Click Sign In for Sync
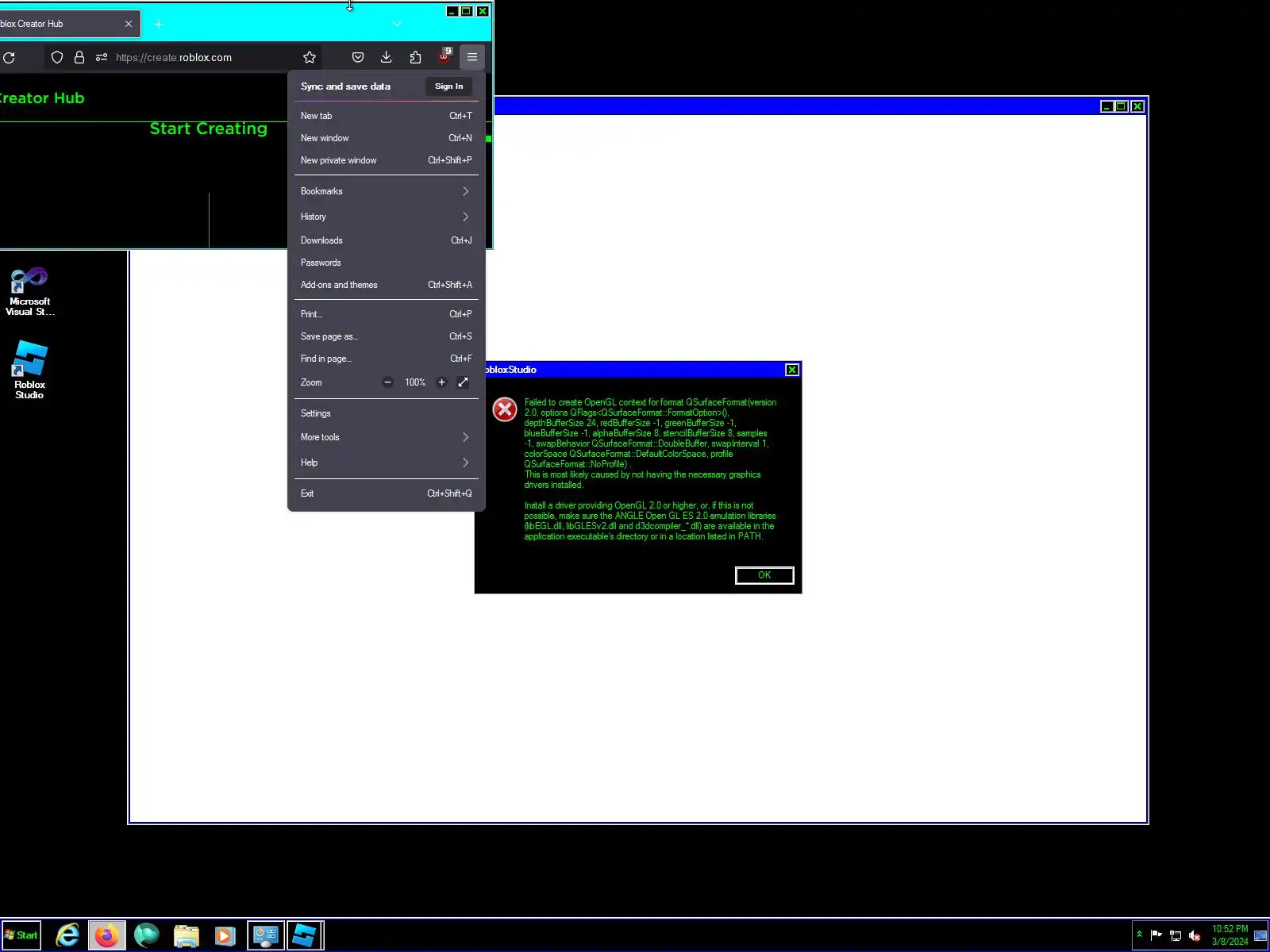 tap(449, 86)
